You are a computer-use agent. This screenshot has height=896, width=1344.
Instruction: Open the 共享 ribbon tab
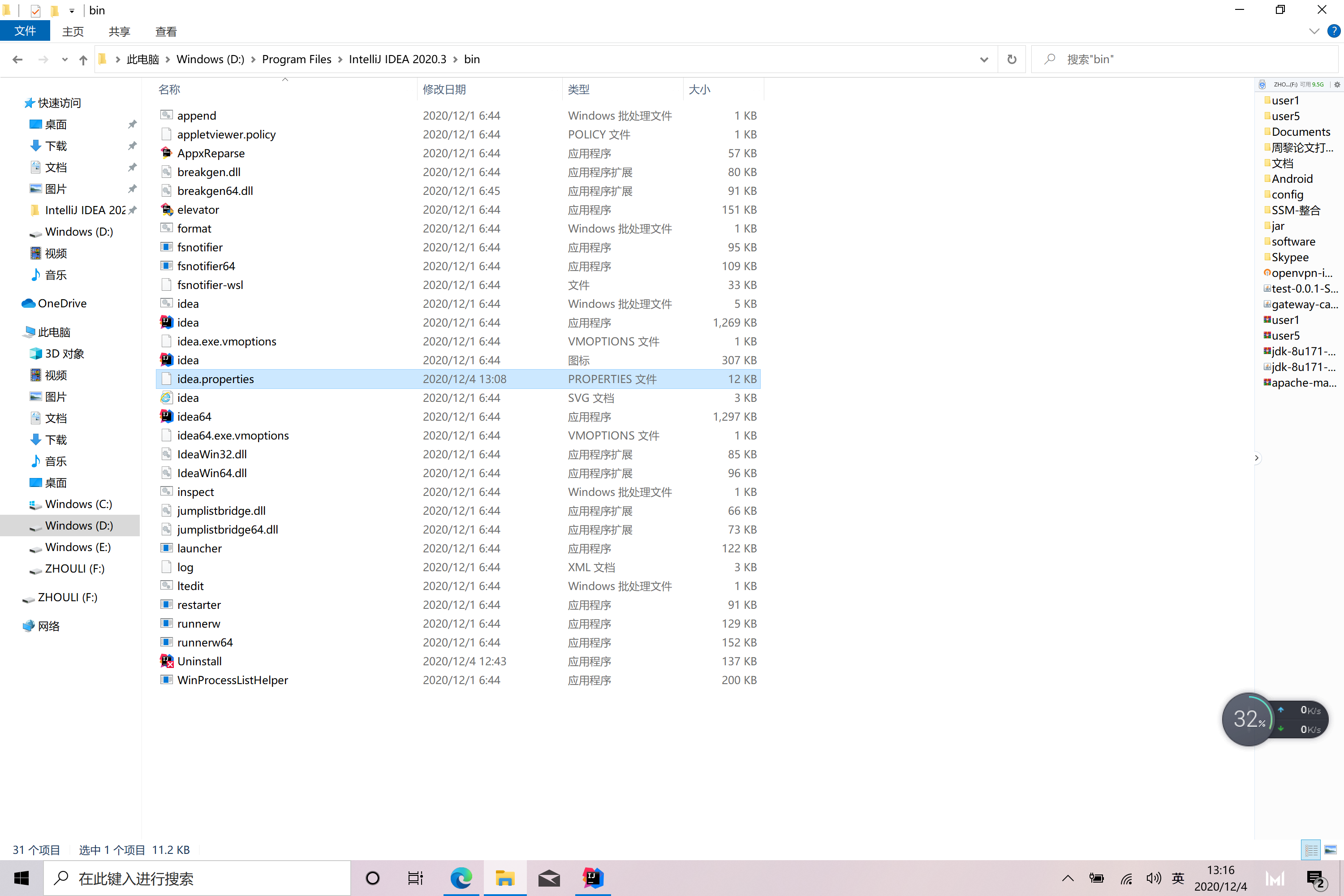(x=119, y=31)
